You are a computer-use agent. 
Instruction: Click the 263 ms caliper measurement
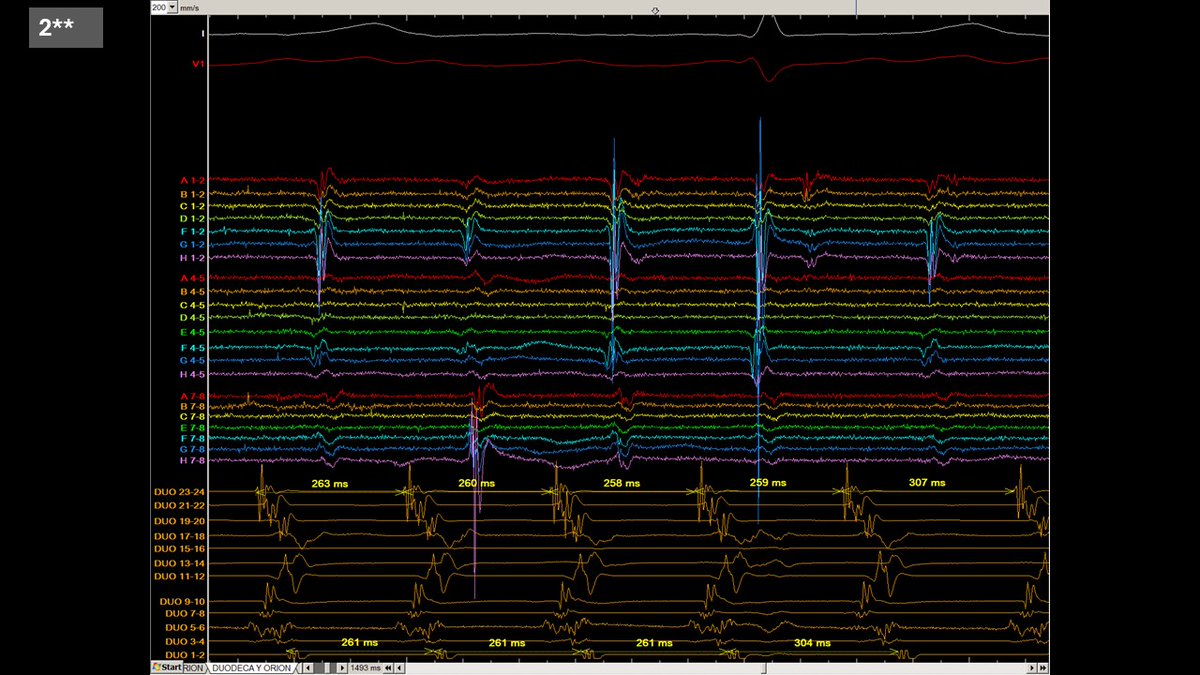pyautogui.click(x=329, y=483)
